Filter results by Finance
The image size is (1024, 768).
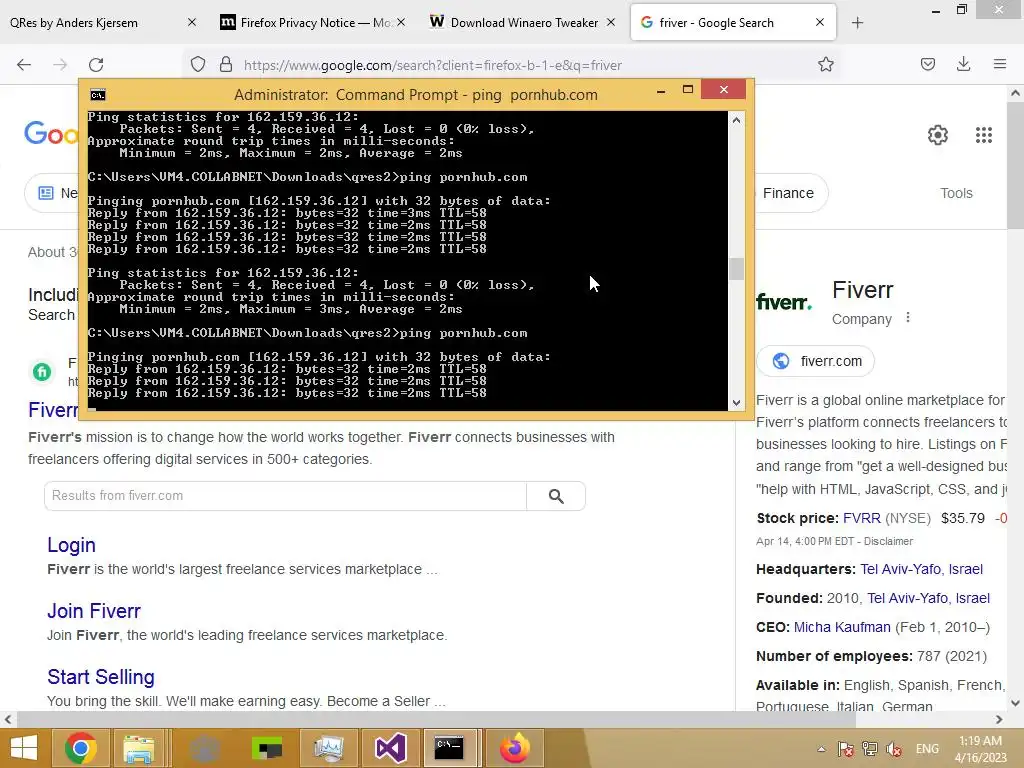tap(788, 193)
